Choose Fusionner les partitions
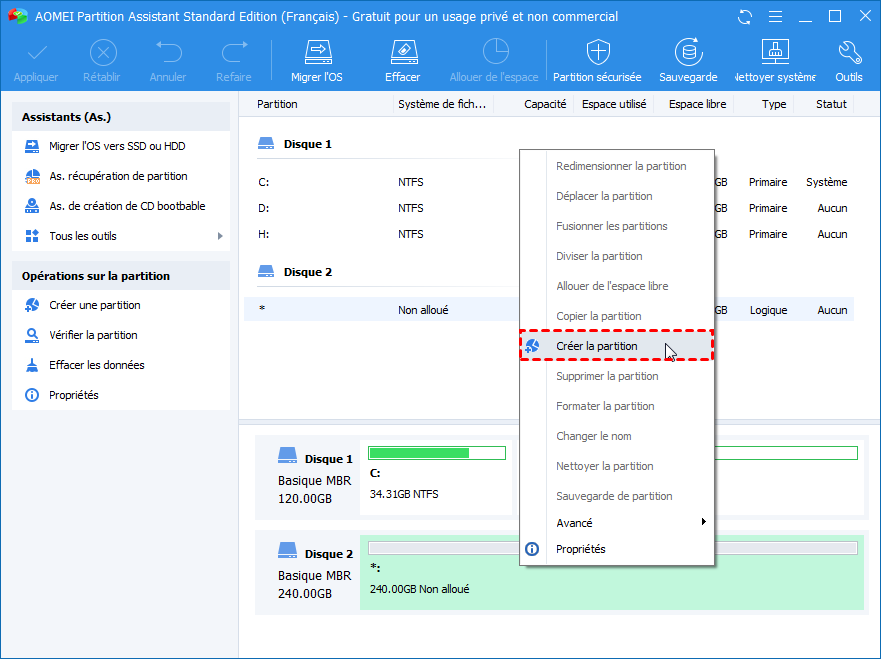Image resolution: width=881 pixels, height=659 pixels. tap(617, 226)
